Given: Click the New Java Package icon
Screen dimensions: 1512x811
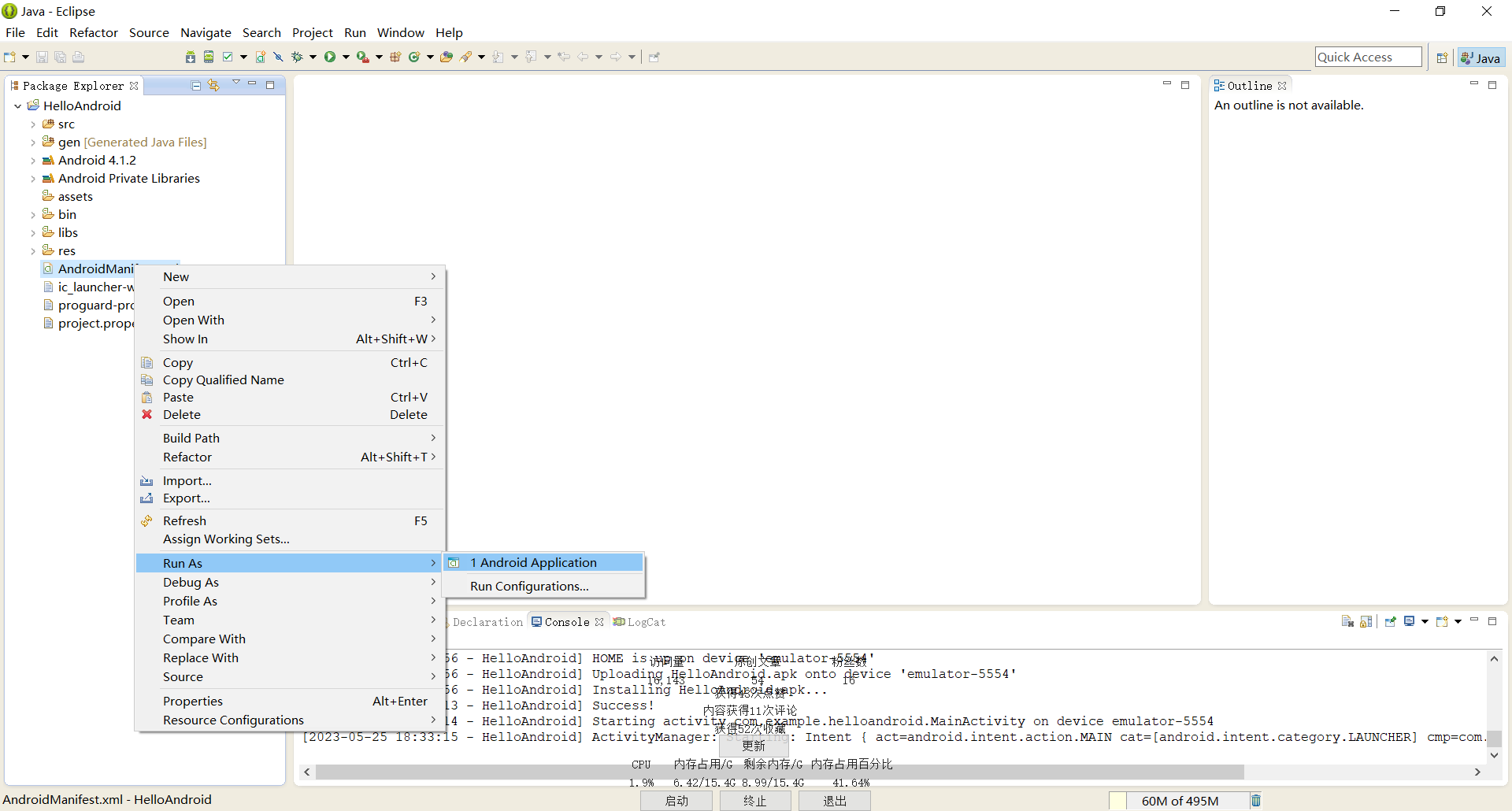Looking at the screenshot, I should [x=395, y=57].
